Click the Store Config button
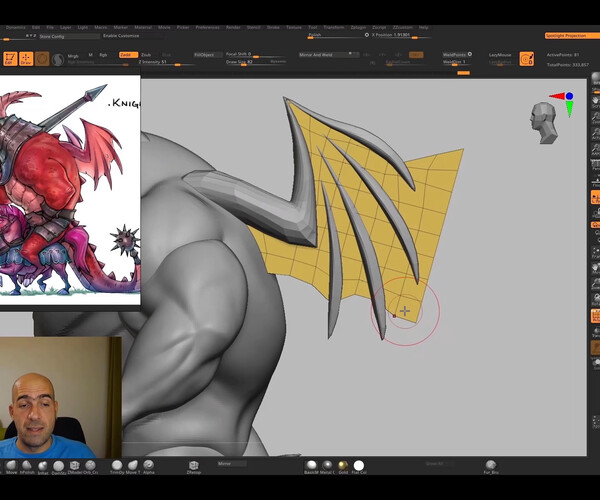The height and width of the screenshot is (500, 600). coord(69,36)
